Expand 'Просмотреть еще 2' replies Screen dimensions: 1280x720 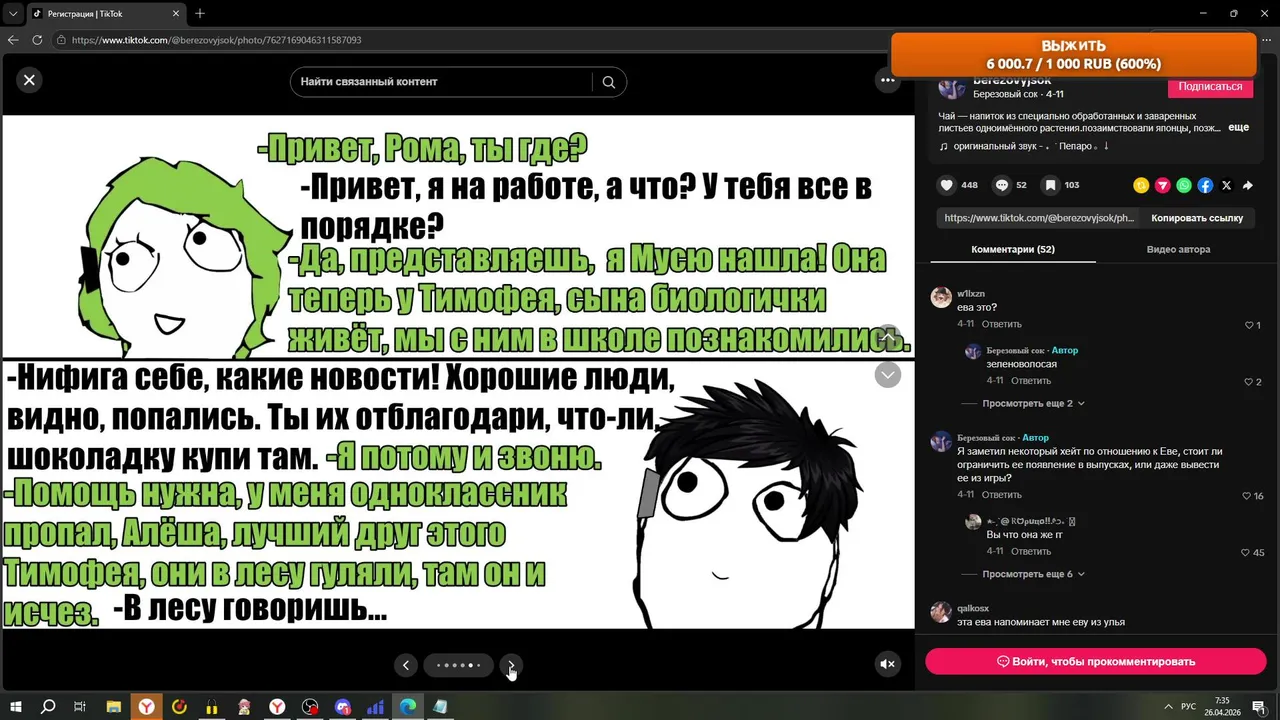pos(1033,403)
